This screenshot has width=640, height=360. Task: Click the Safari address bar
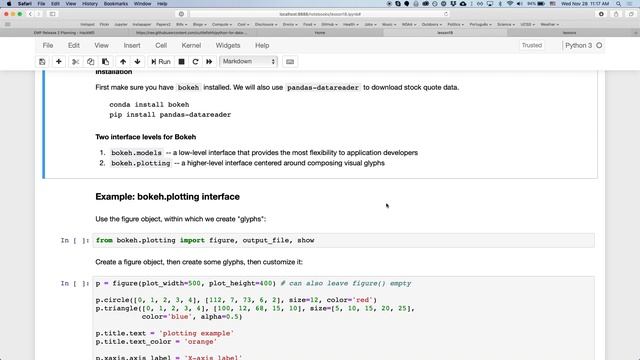(320, 14)
